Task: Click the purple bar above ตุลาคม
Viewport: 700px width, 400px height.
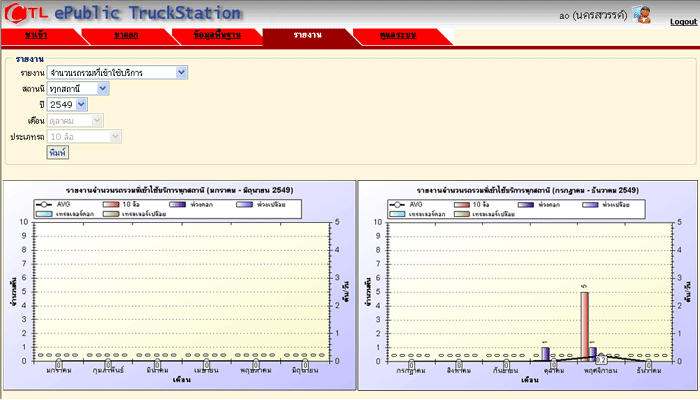Action: (546, 354)
